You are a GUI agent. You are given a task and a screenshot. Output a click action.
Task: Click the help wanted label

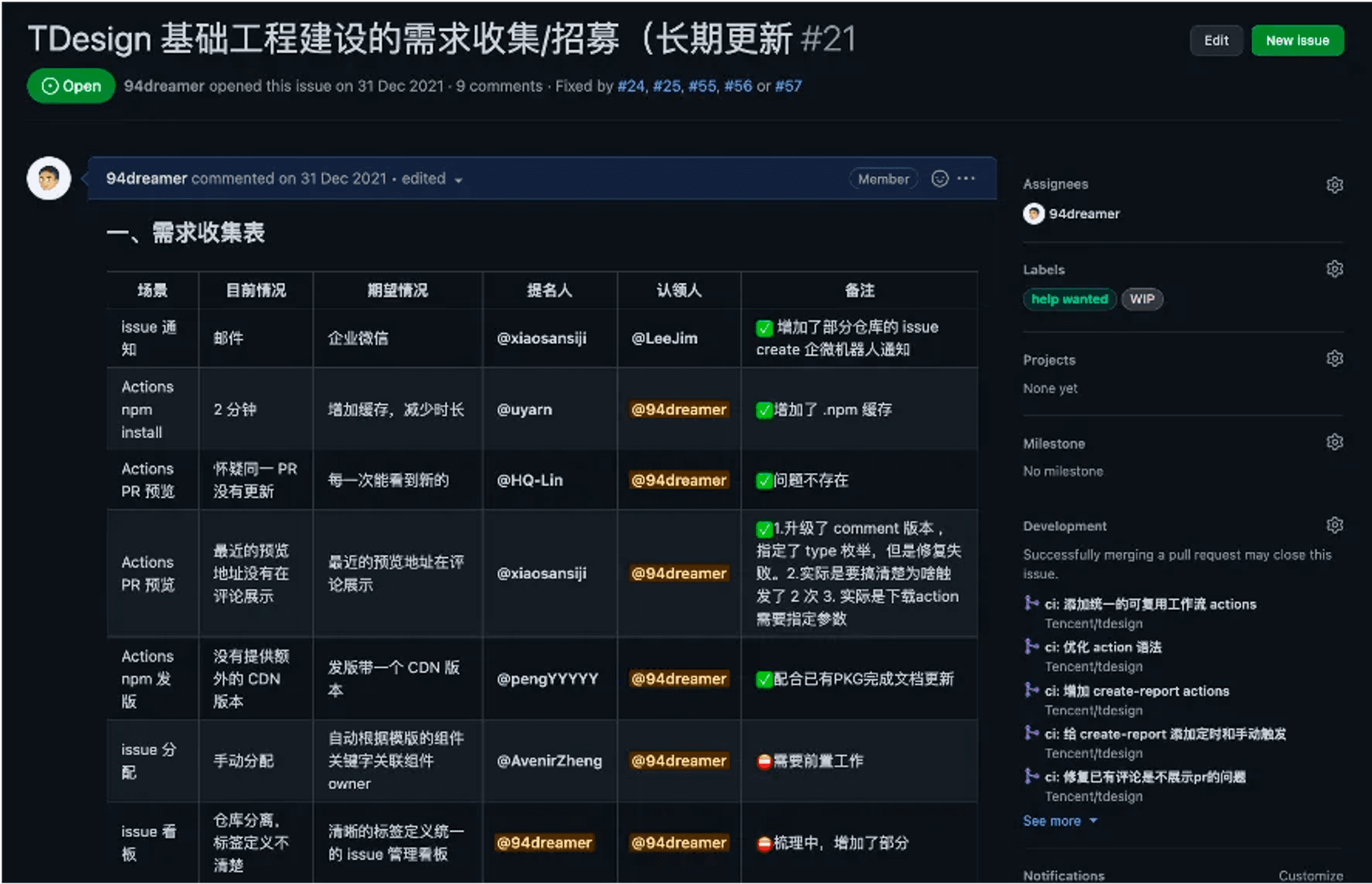1069,299
